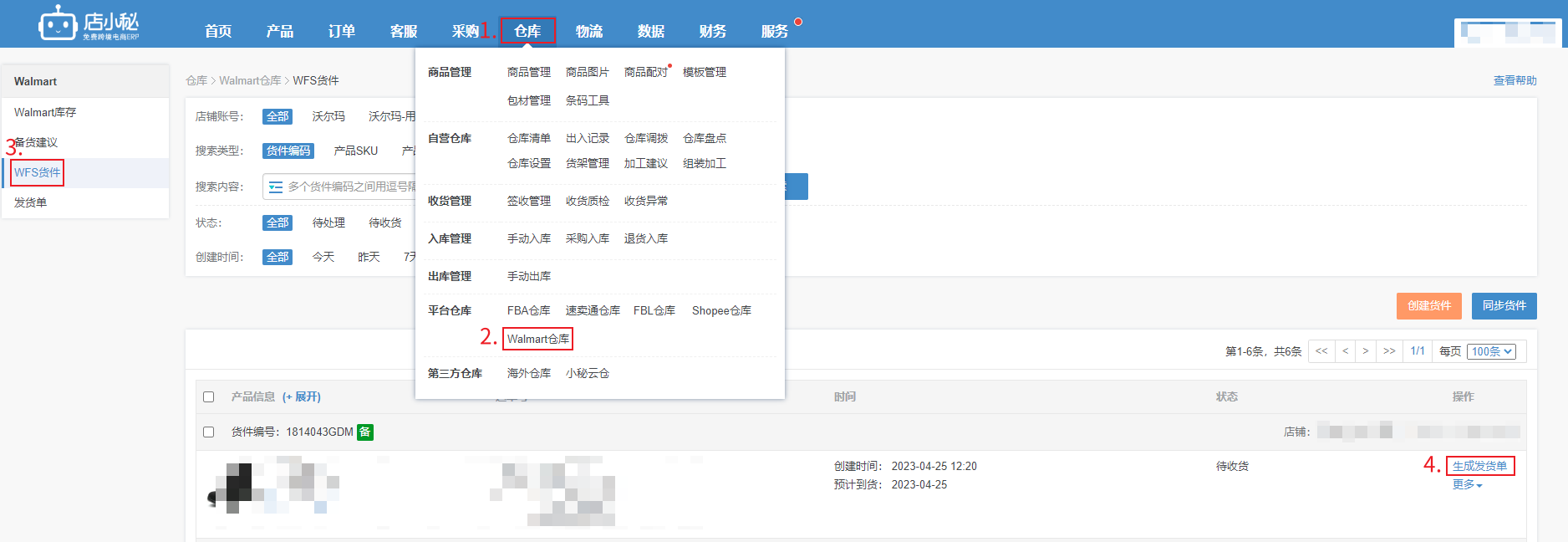This screenshot has width=1568, height=542.
Task: Click the orange 创建货件 button
Action: pos(1429,305)
